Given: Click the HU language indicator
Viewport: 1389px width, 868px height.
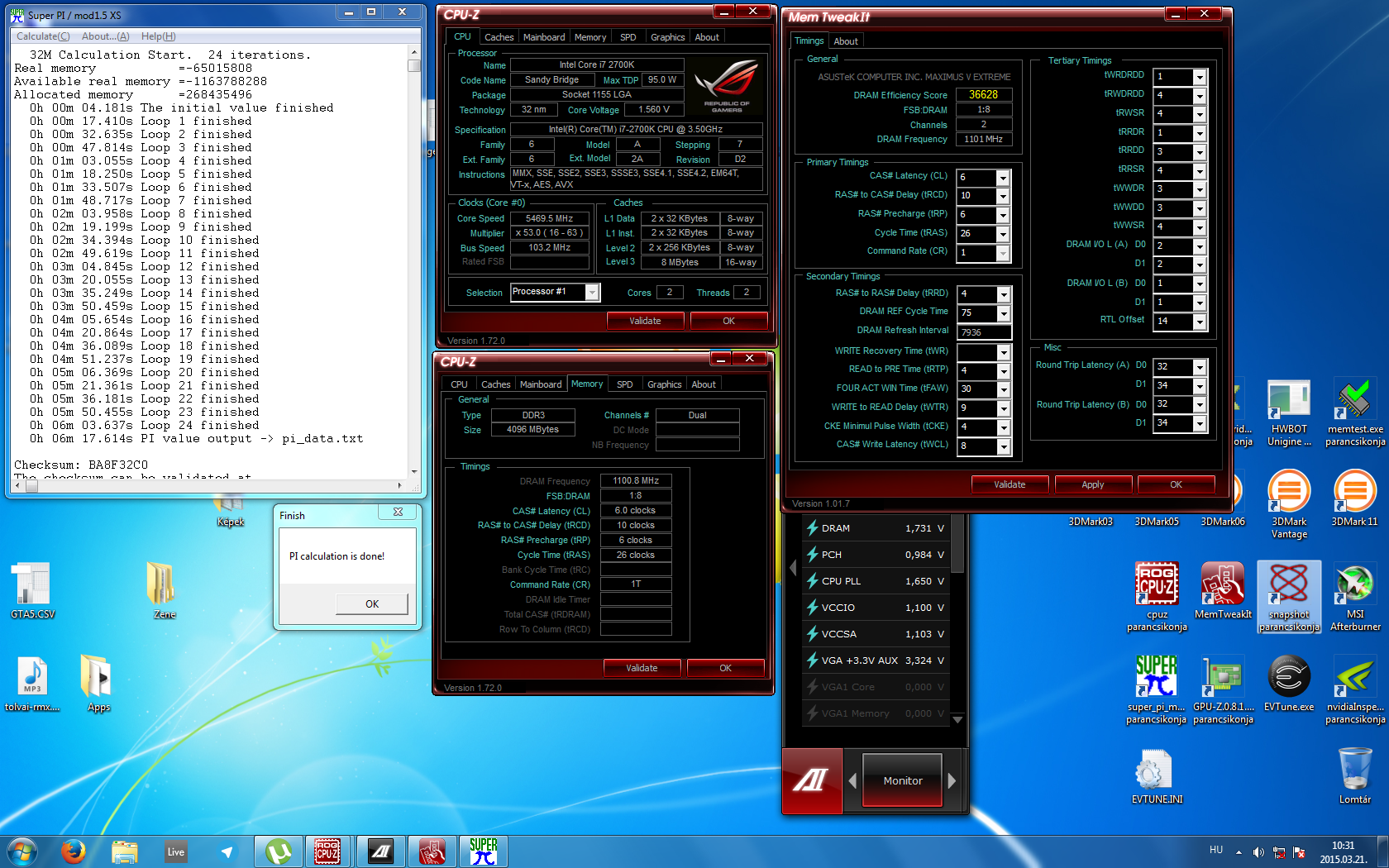Looking at the screenshot, I should pyautogui.click(x=1216, y=850).
